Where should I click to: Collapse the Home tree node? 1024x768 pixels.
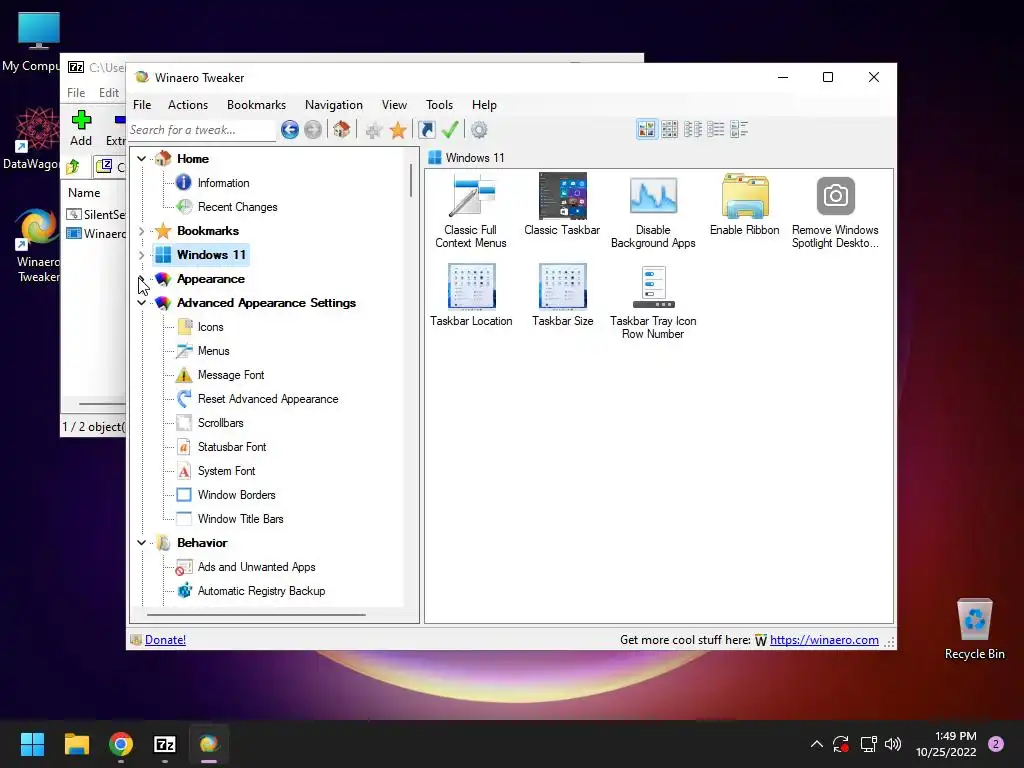pyautogui.click(x=142, y=159)
